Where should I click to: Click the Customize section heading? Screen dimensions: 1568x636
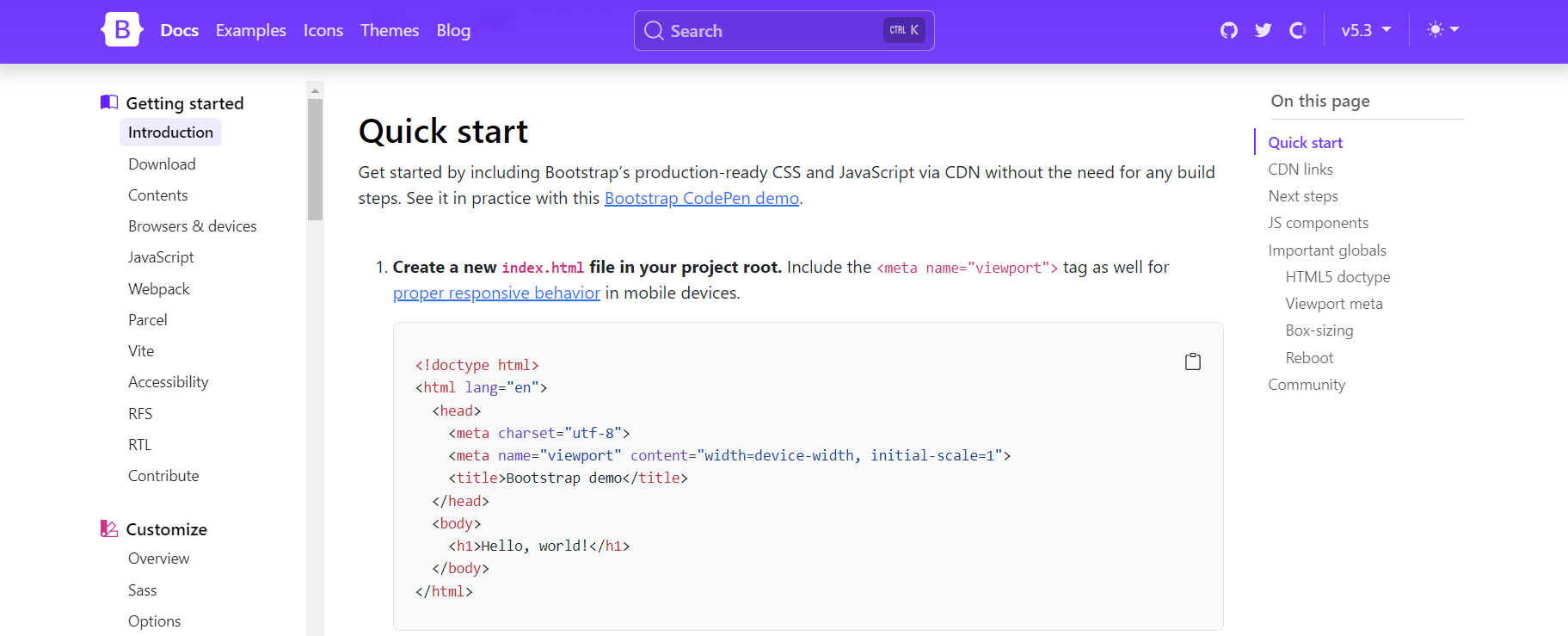point(167,529)
